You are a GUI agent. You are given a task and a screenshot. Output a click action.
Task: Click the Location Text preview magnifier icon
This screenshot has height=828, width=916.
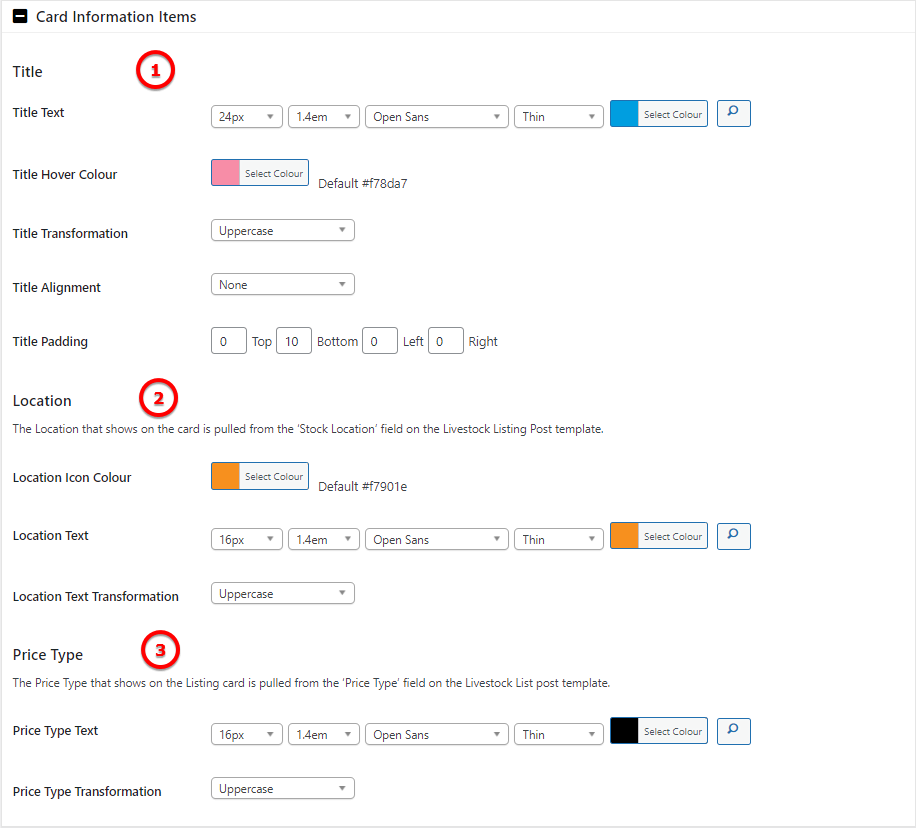pyautogui.click(x=733, y=536)
